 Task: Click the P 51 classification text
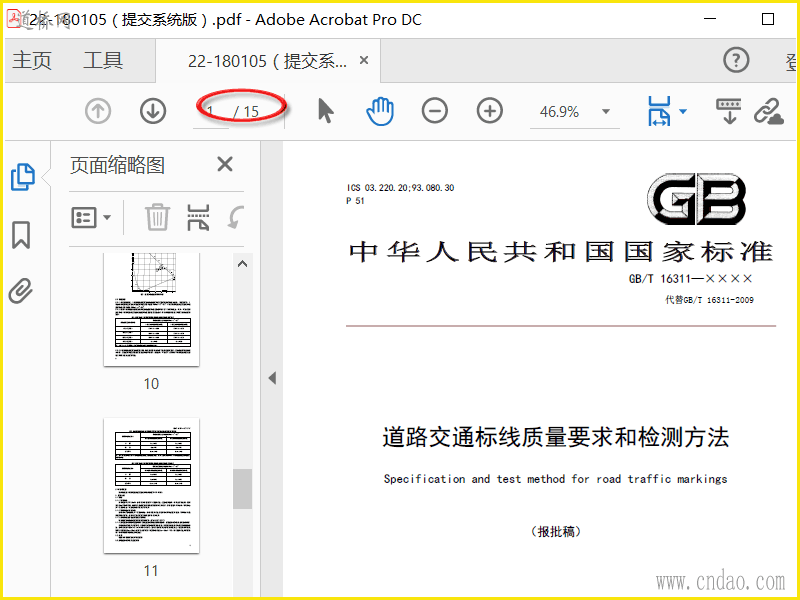(x=355, y=201)
